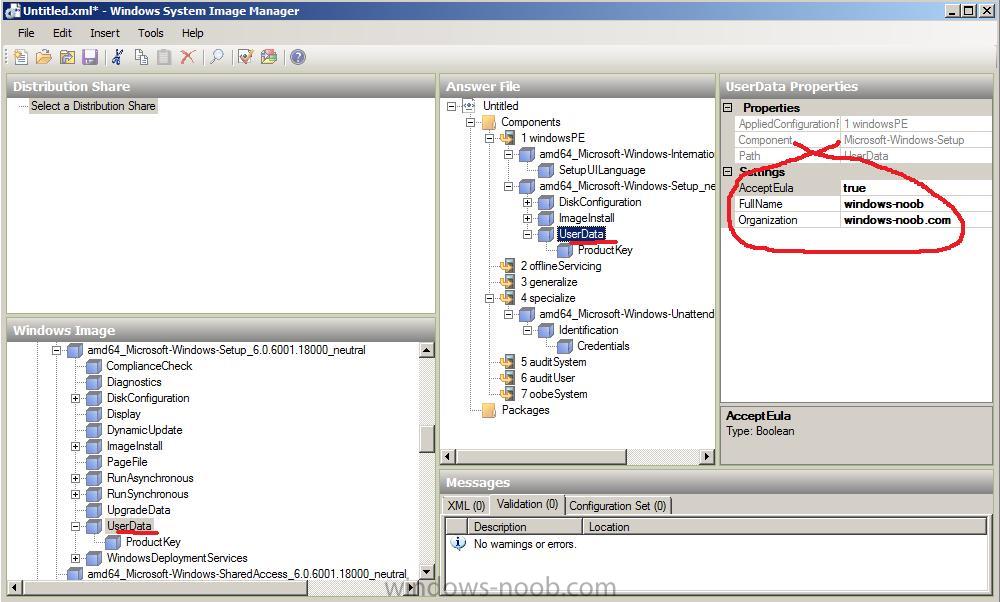Select the Packages folder node
The image size is (1000, 602).
point(526,410)
